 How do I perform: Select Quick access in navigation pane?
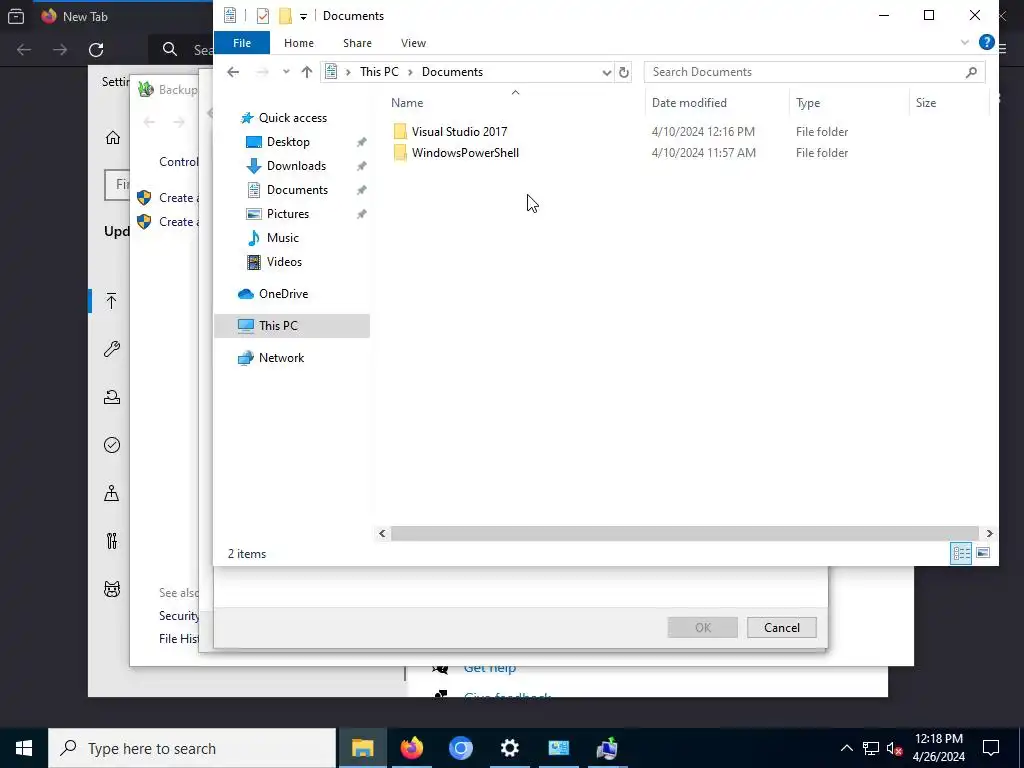293,118
